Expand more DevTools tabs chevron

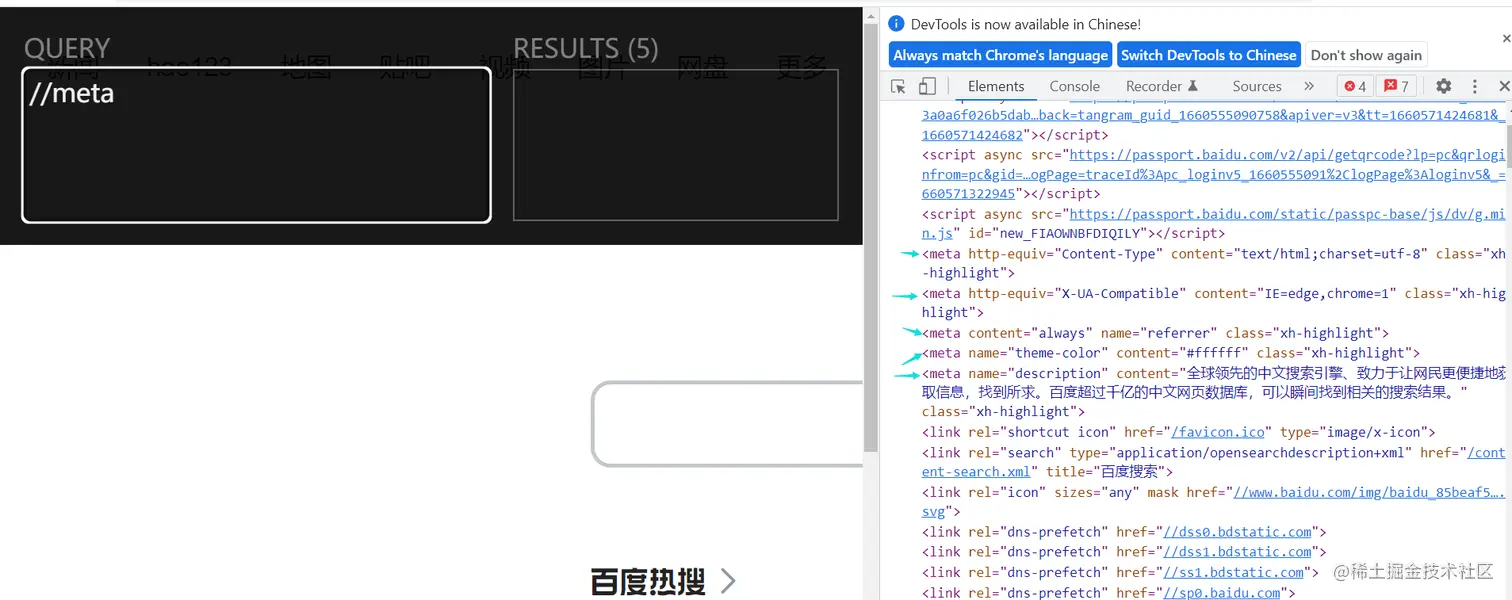(x=1309, y=86)
